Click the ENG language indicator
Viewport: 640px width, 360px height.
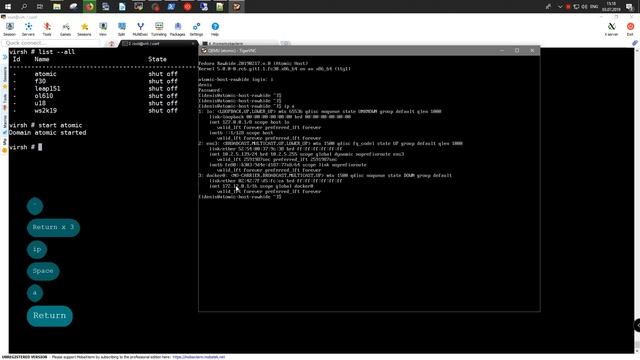tap(594, 7)
